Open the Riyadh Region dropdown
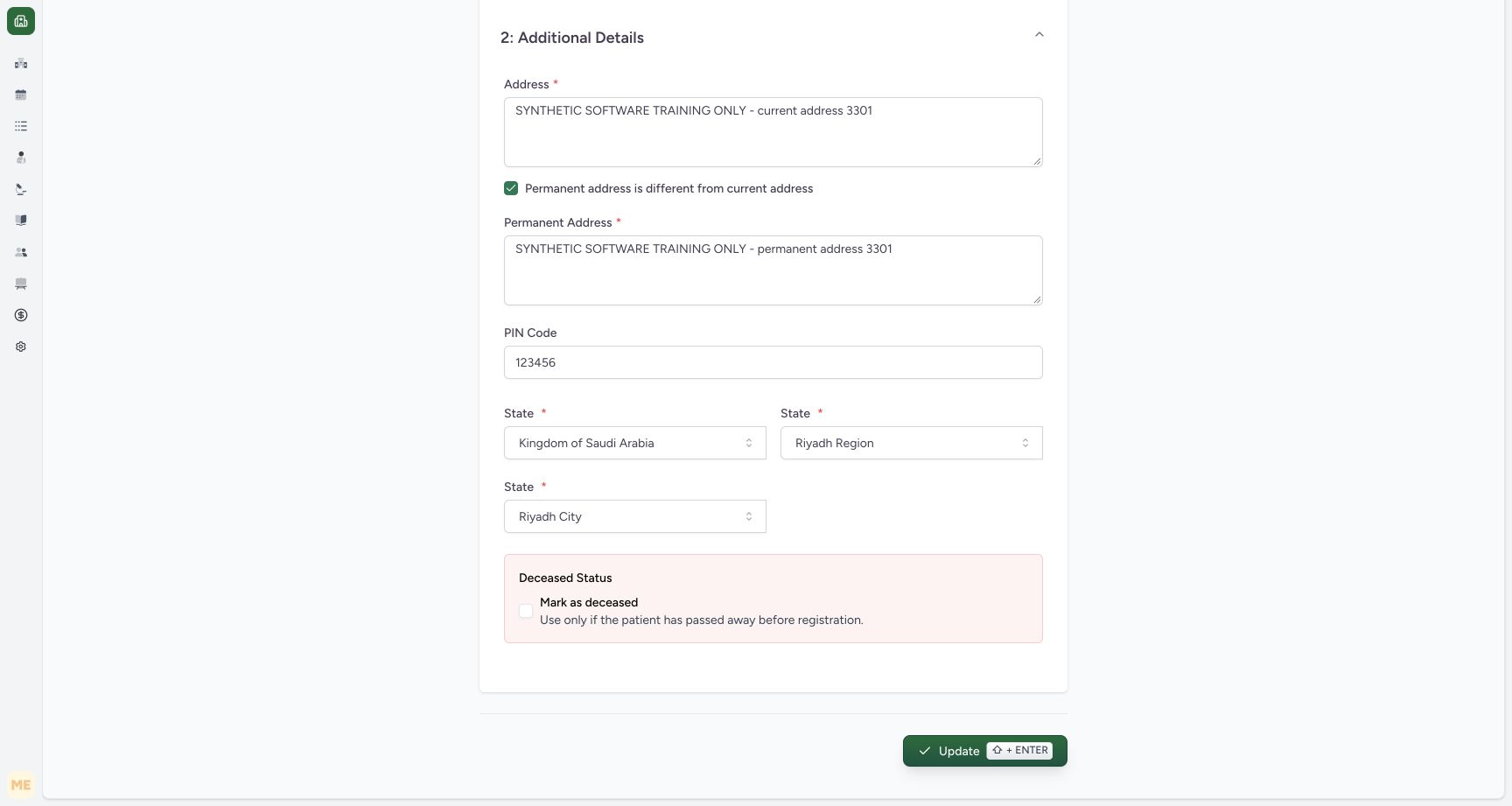The image size is (1512, 806). pyautogui.click(x=912, y=443)
